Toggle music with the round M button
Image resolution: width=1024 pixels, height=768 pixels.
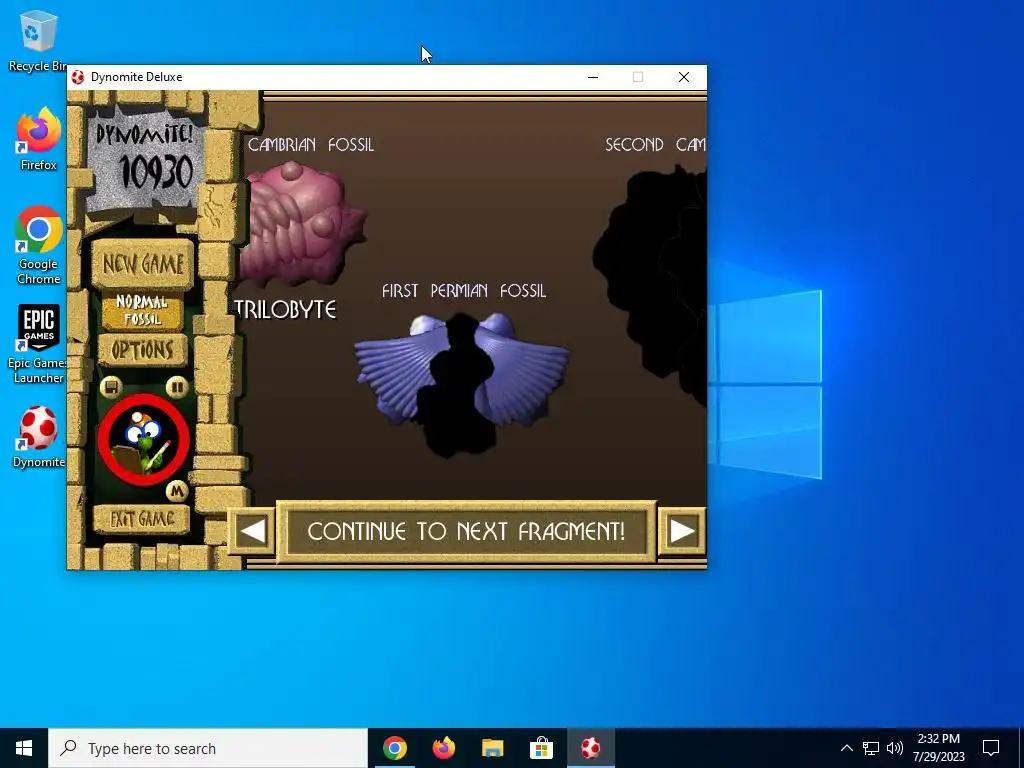pyautogui.click(x=177, y=490)
